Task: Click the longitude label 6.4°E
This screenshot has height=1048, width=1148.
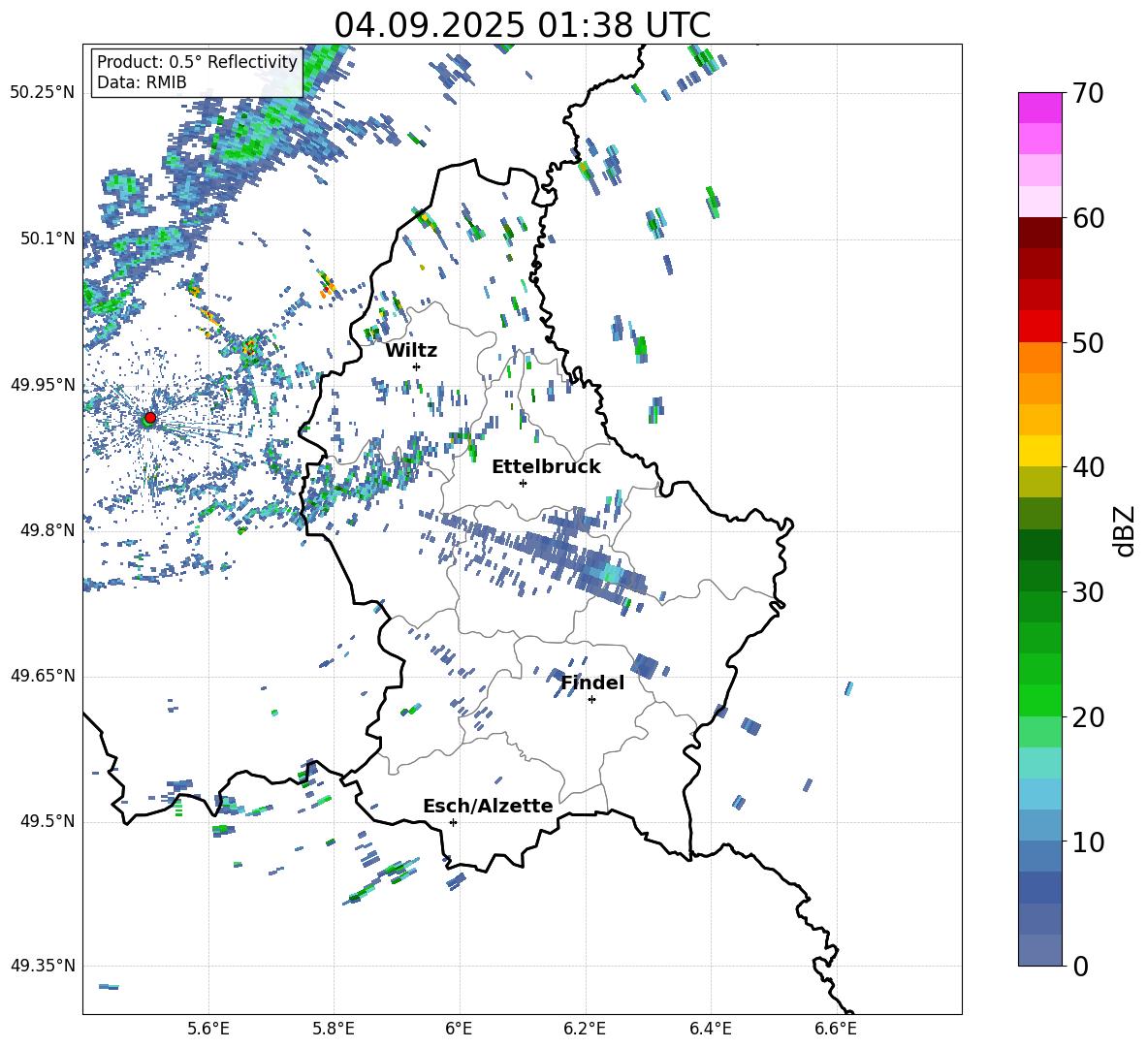Action: coord(710,1029)
